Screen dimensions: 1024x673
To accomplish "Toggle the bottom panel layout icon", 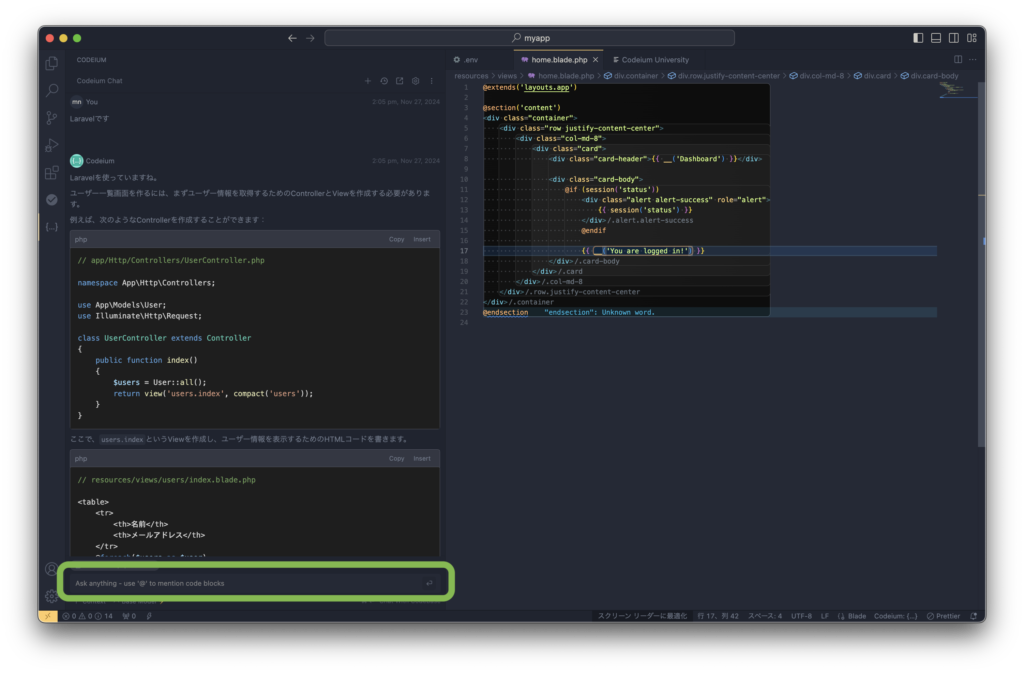I will tap(936, 38).
